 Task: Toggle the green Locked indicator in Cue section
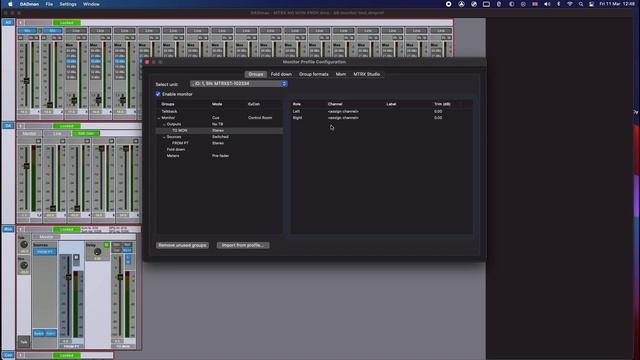coord(67,356)
